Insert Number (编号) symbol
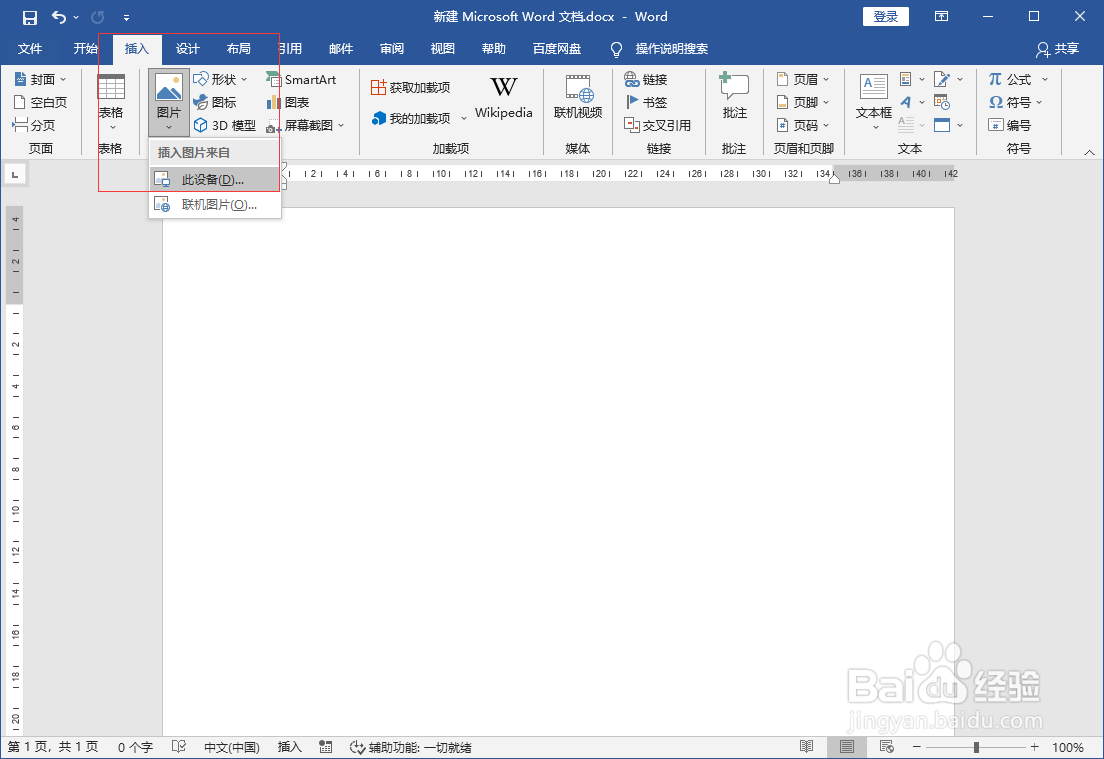This screenshot has width=1104, height=759. click(1010, 125)
